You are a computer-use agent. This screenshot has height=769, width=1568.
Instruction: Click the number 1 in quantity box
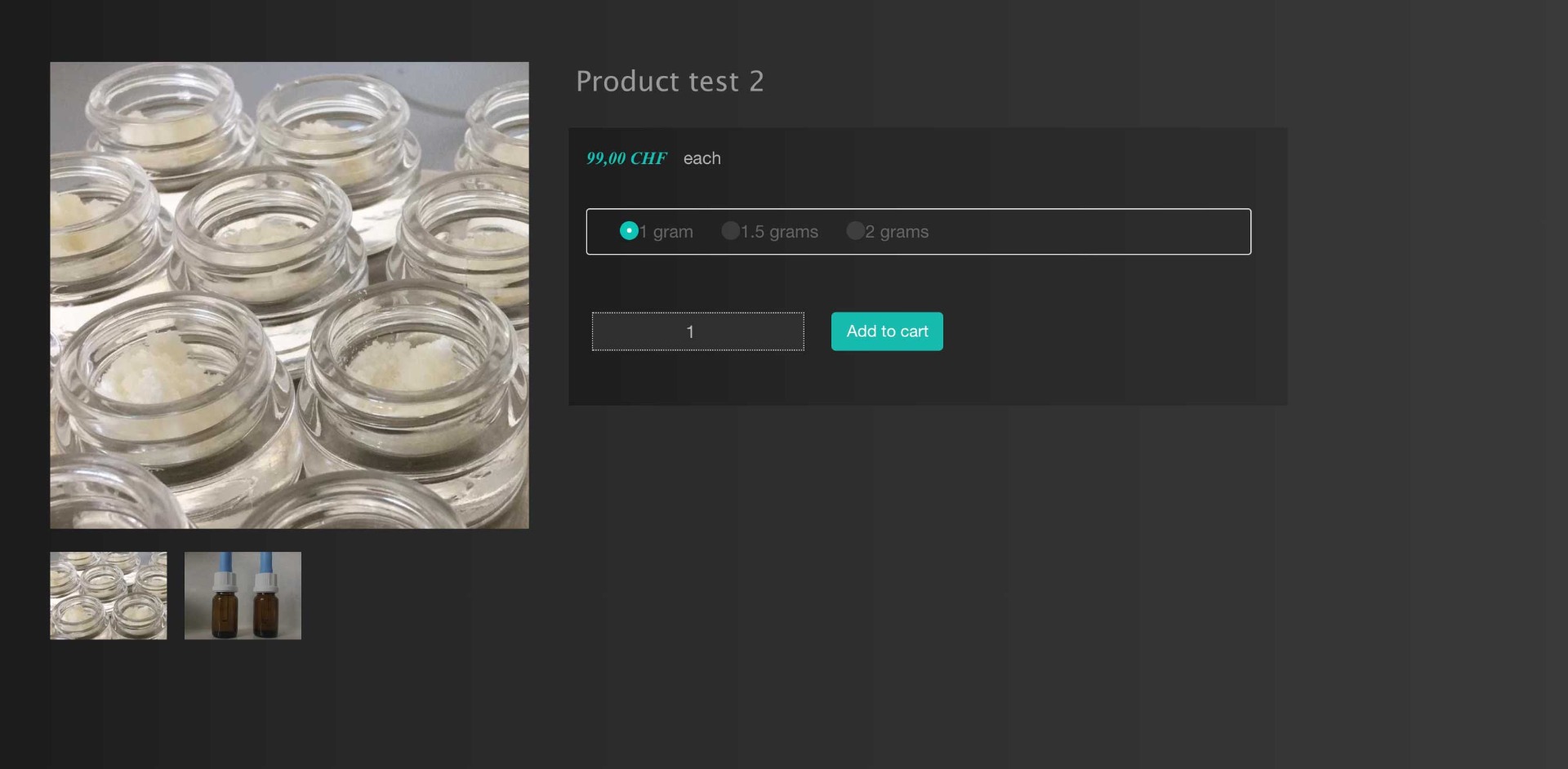pos(690,332)
